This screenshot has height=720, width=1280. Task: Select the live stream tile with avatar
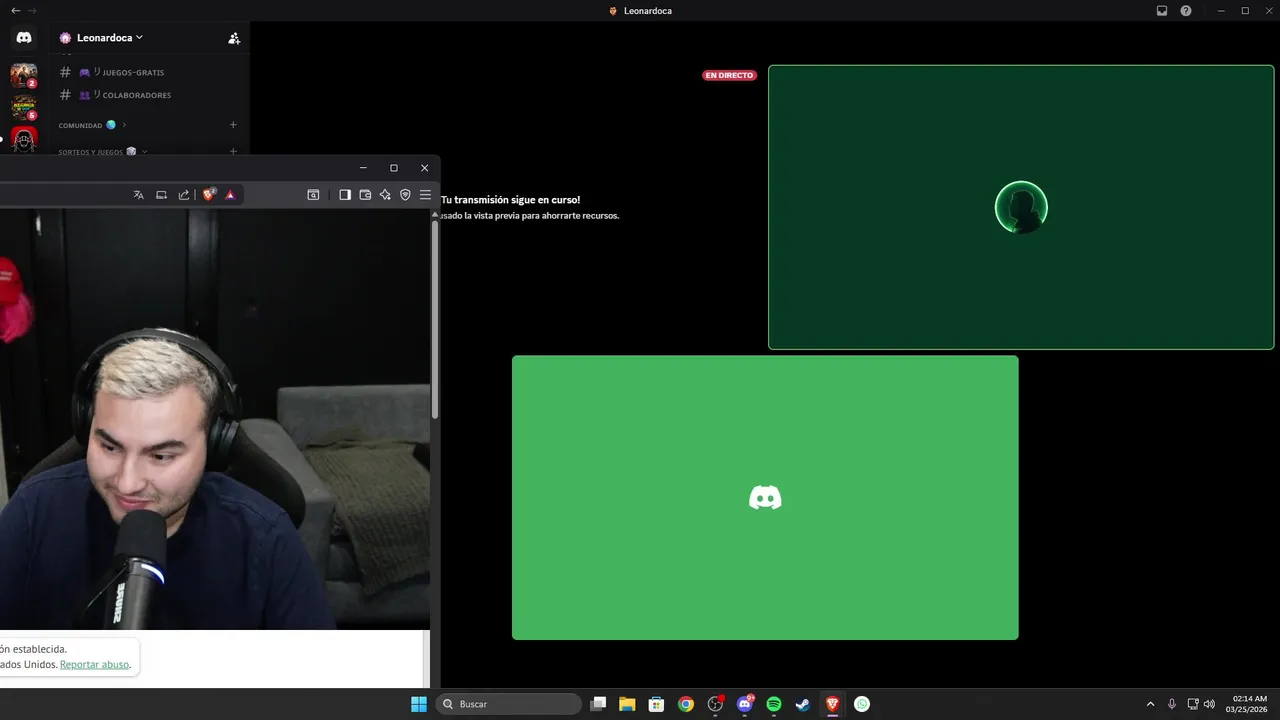[x=1021, y=207]
